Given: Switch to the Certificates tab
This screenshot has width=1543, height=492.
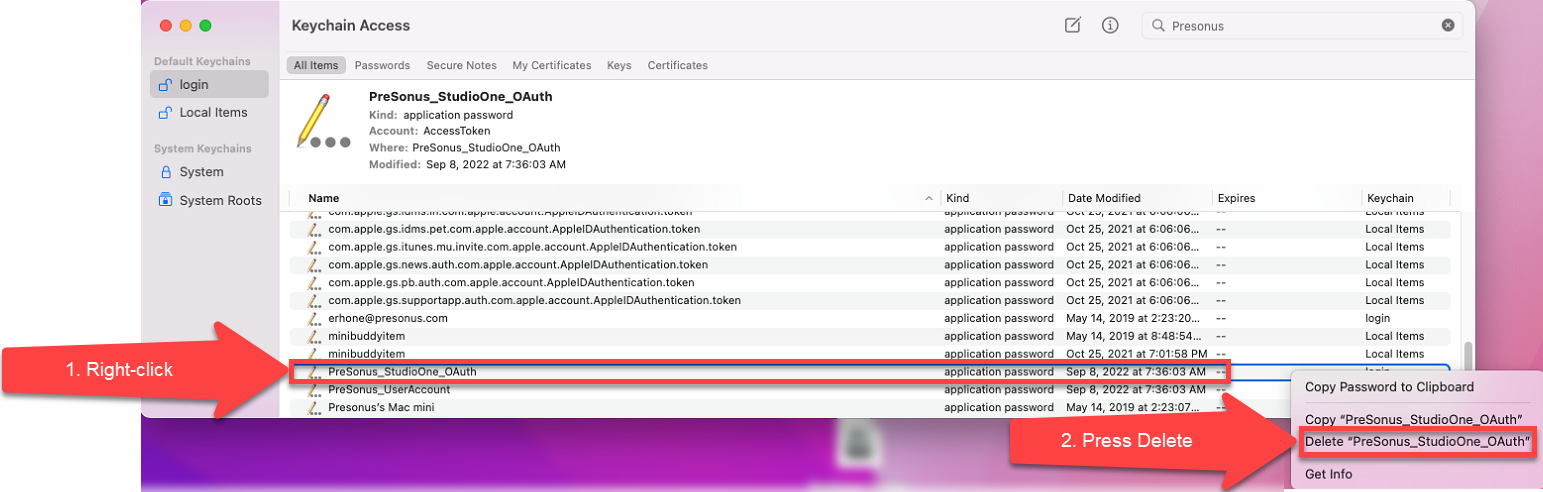Looking at the screenshot, I should [677, 65].
